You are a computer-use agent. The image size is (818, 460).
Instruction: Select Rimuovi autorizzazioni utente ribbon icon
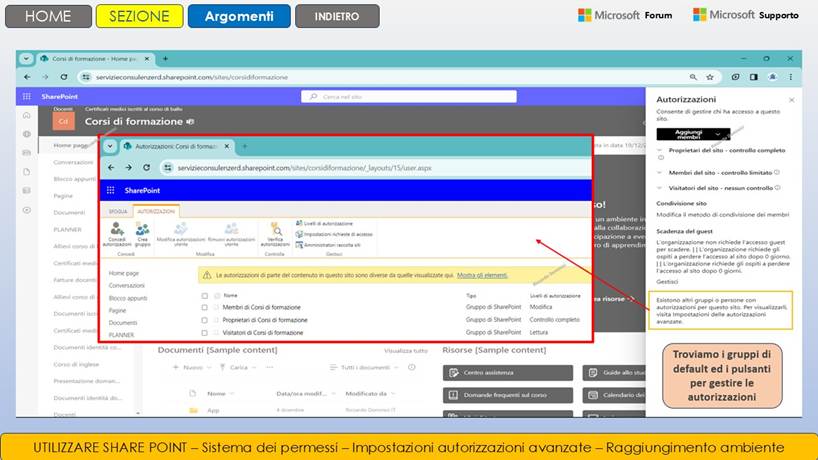point(231,234)
